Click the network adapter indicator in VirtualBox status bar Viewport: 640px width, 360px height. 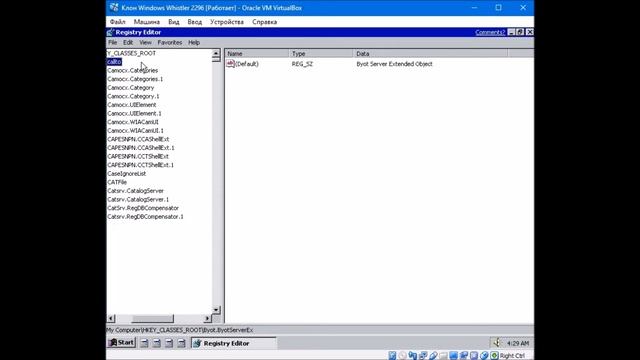(423, 356)
